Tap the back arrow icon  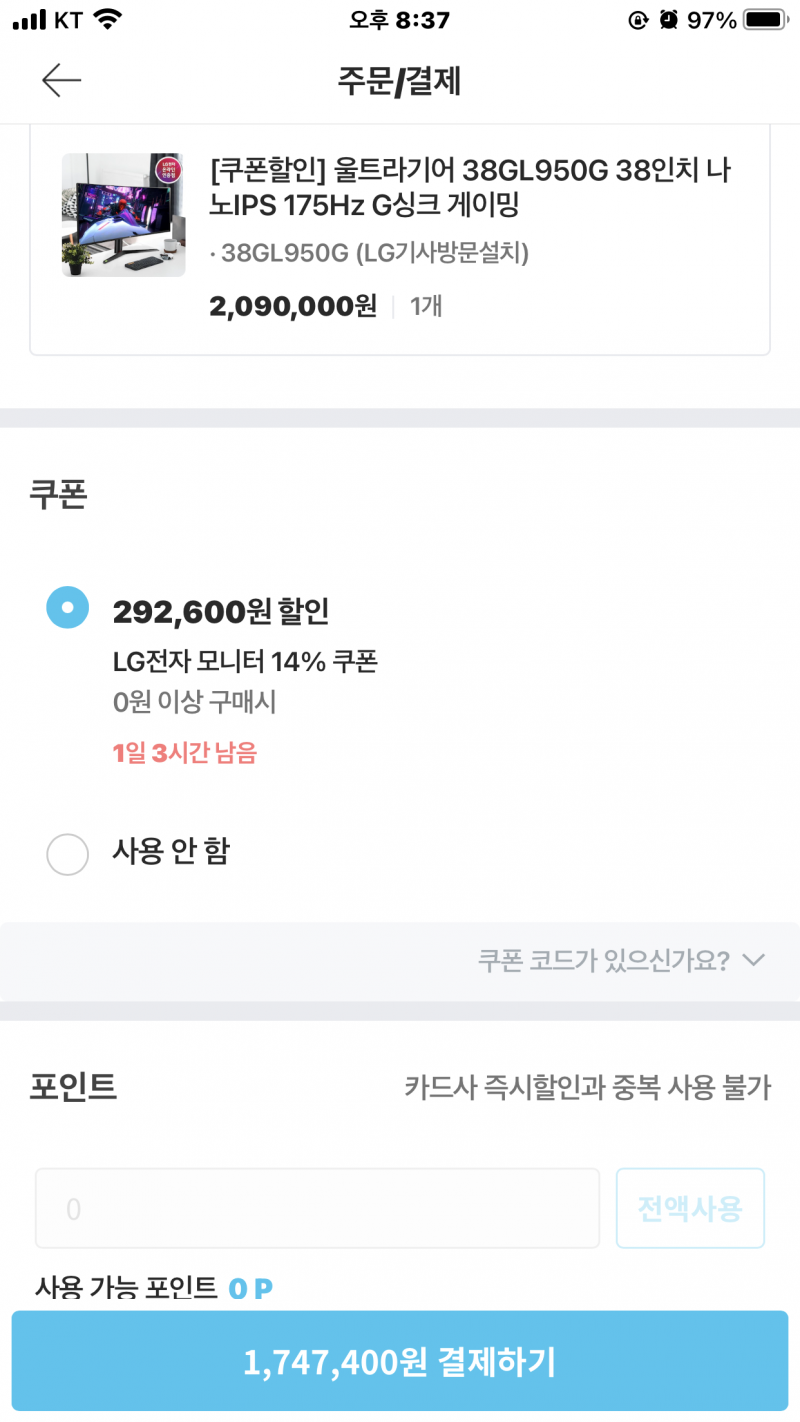coord(61,80)
